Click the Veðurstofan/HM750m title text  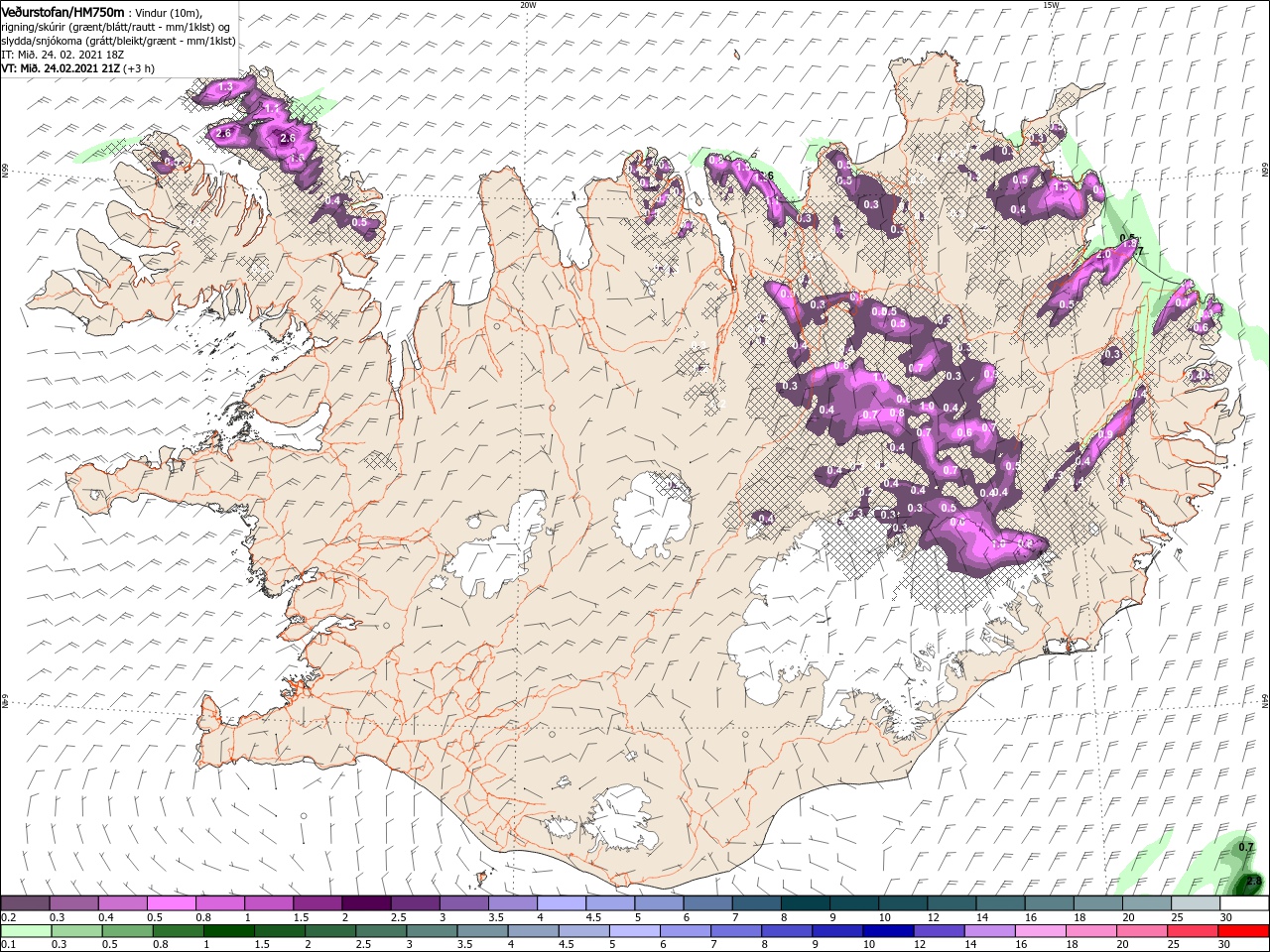point(63,11)
